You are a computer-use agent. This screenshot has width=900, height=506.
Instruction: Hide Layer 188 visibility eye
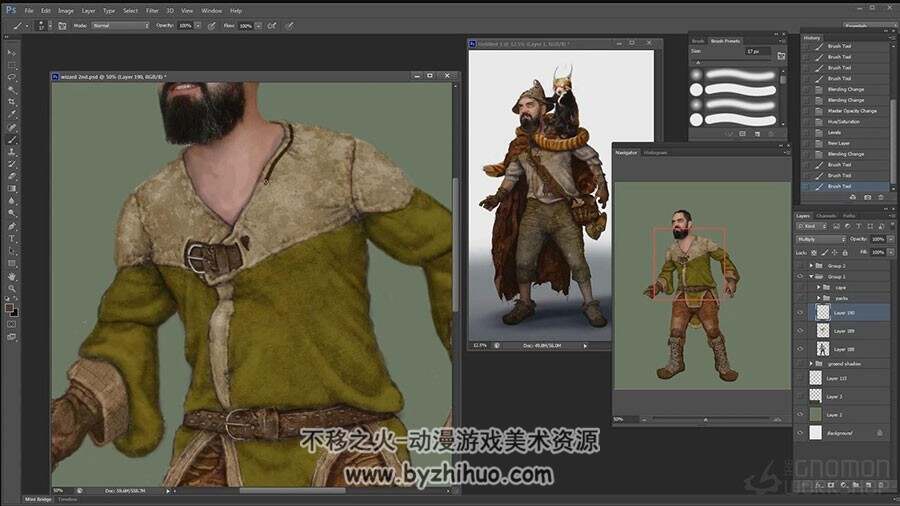800,349
